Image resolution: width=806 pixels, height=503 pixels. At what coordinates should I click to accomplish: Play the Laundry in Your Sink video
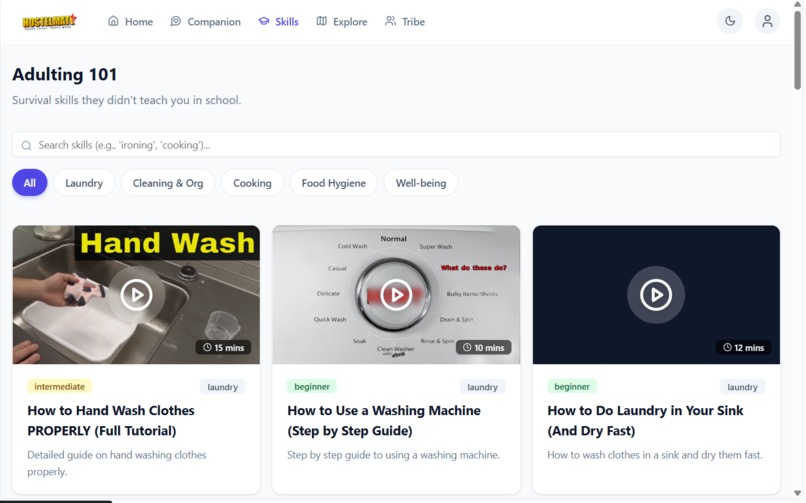click(x=656, y=295)
